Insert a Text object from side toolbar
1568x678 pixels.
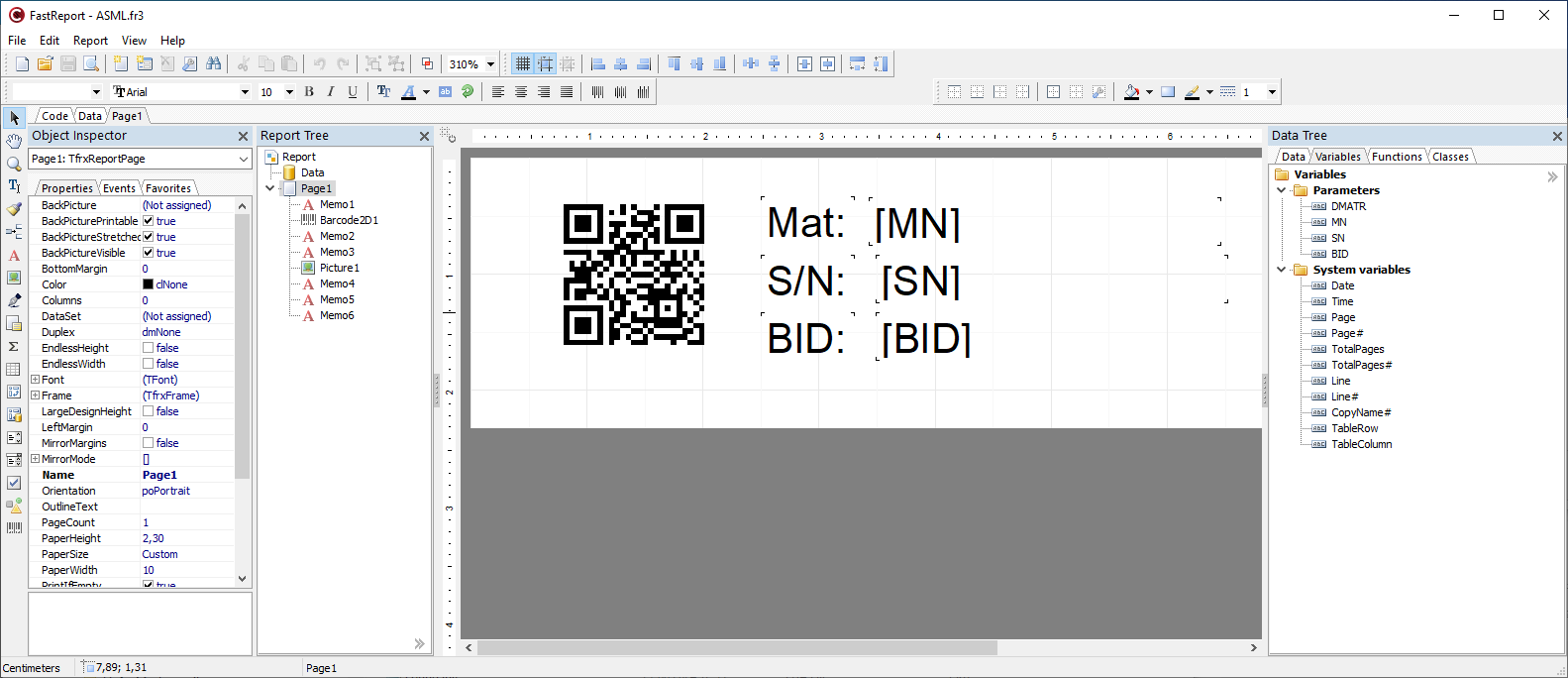14,255
